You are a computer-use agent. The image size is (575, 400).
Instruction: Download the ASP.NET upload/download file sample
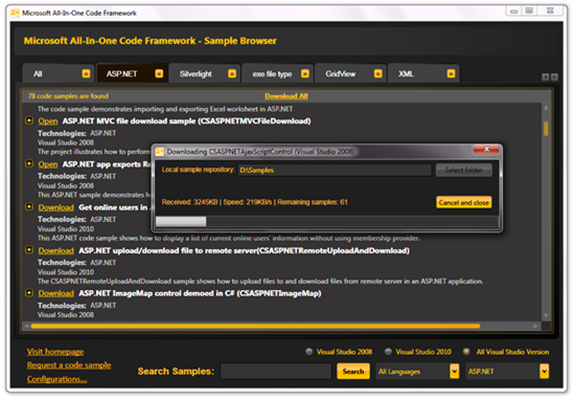click(x=56, y=250)
